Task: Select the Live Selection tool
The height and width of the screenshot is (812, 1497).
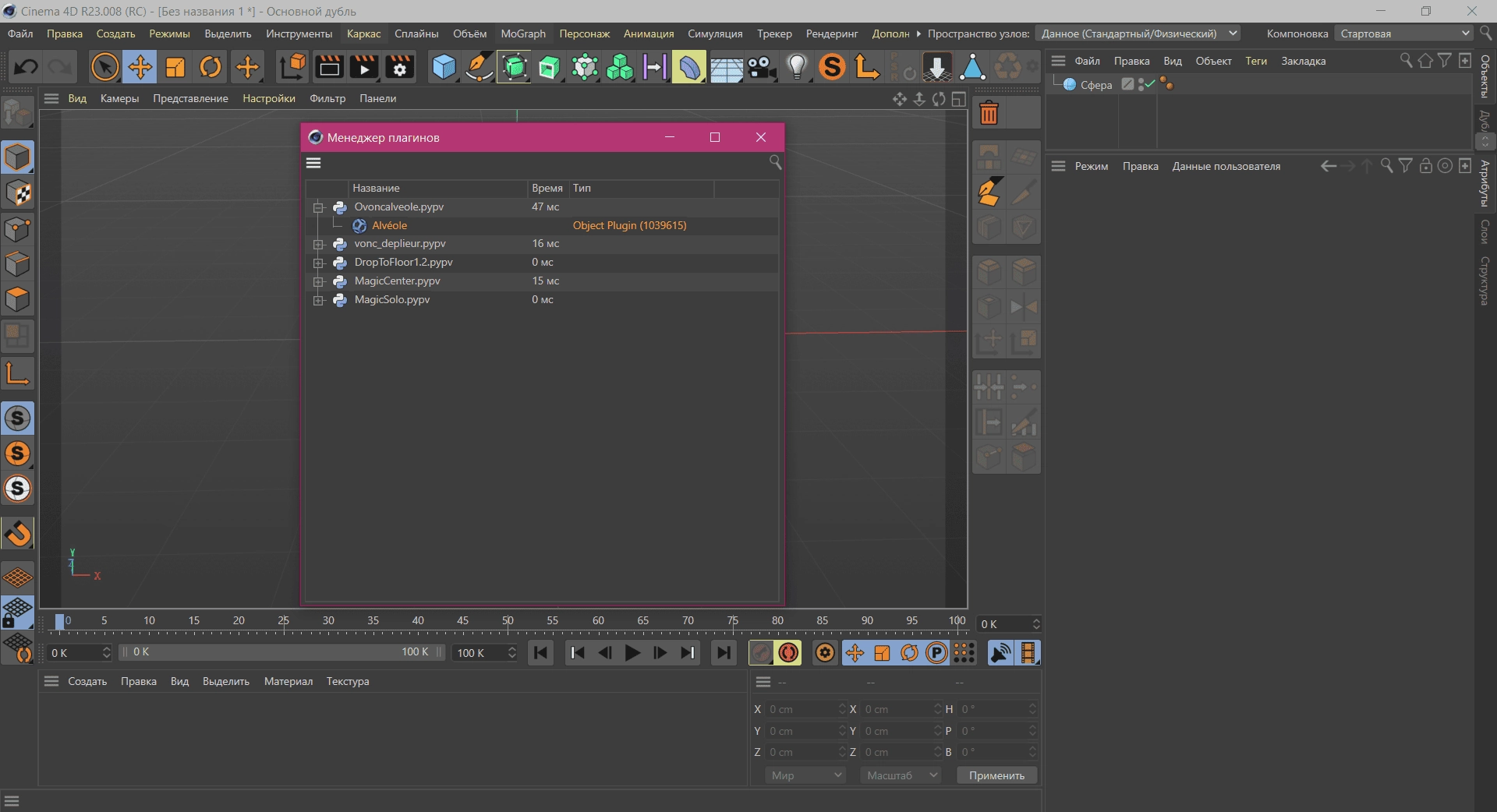Action: (x=104, y=67)
